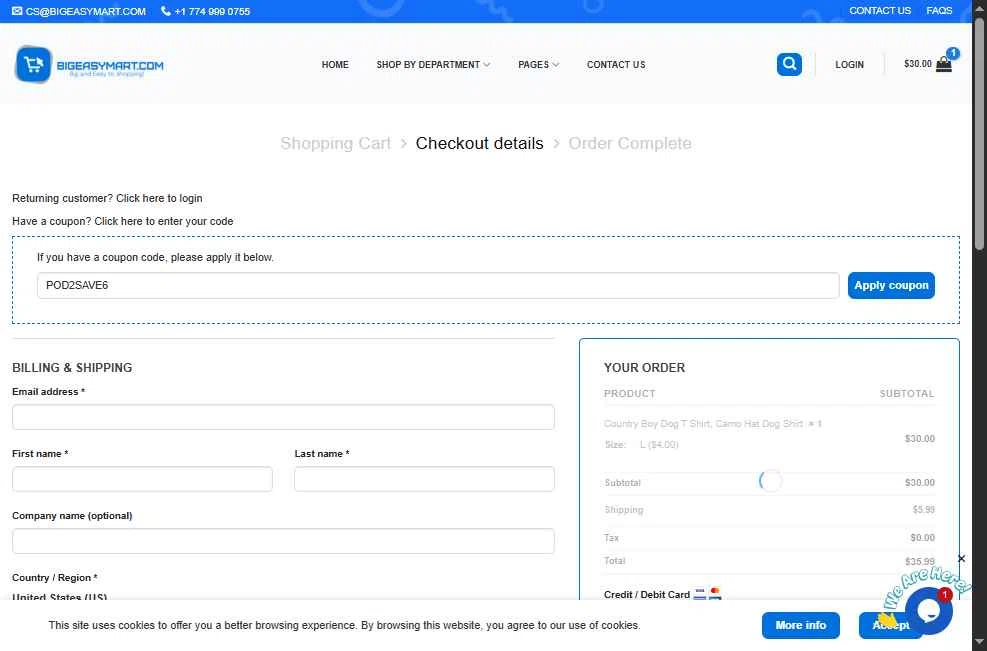Click the $35.99 order total
Screen dimensions: 987x651
click(x=920, y=561)
